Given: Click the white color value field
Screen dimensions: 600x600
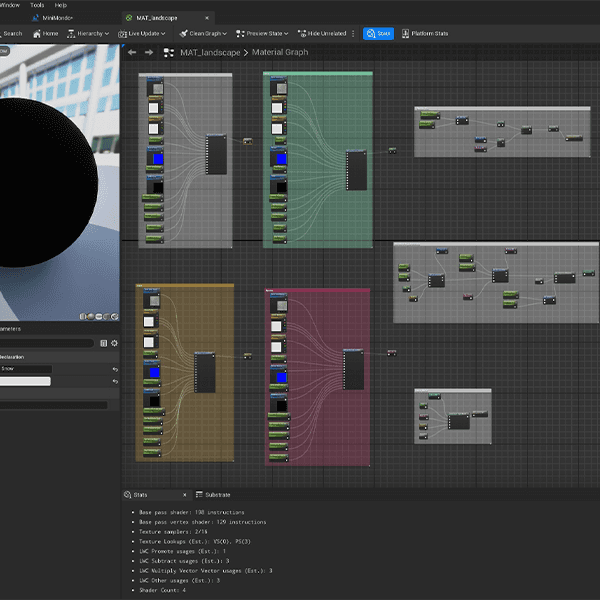Looking at the screenshot, I should (25, 381).
